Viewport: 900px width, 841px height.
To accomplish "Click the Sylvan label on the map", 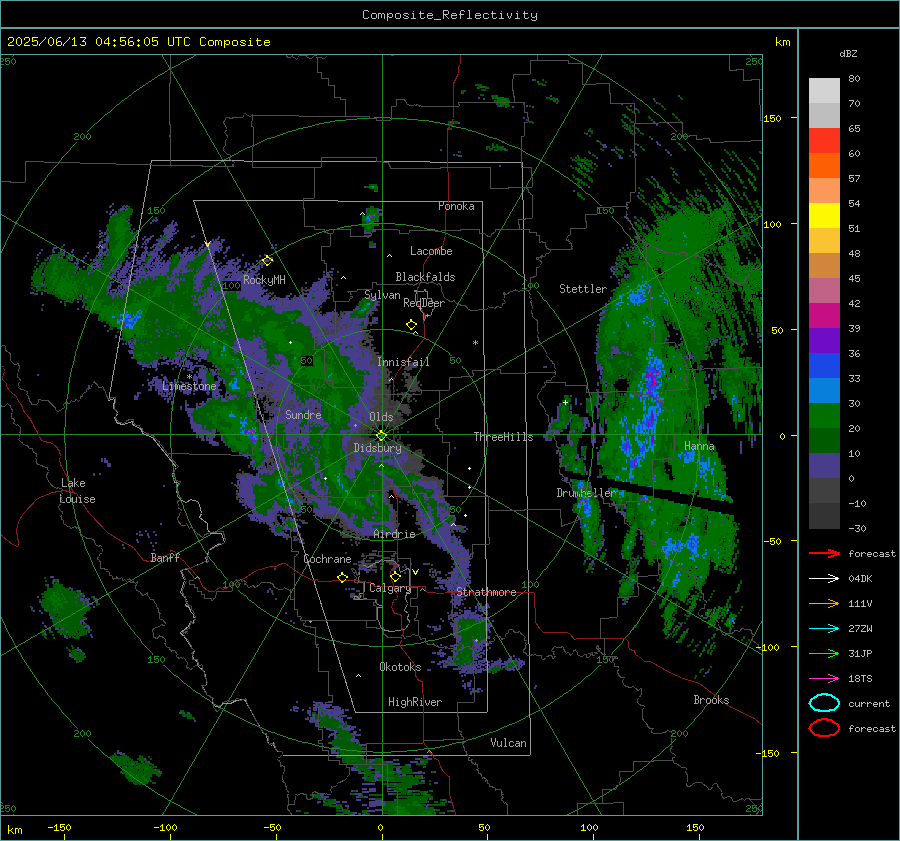I will [382, 295].
